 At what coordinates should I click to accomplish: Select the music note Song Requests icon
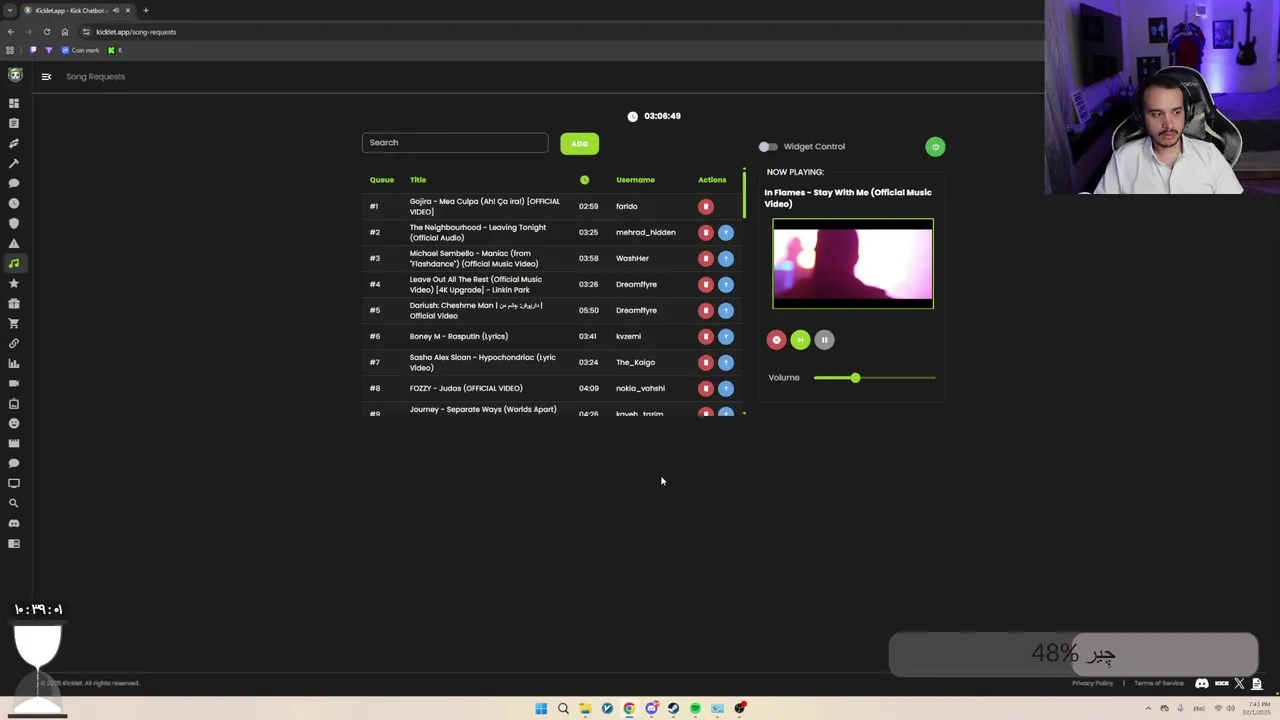14,263
